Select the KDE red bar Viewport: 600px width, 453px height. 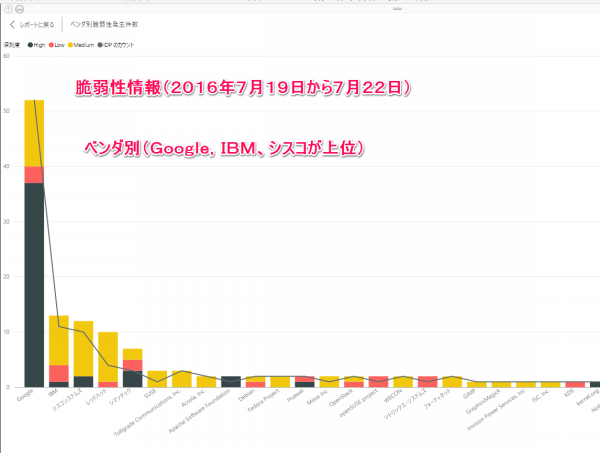click(x=575, y=385)
